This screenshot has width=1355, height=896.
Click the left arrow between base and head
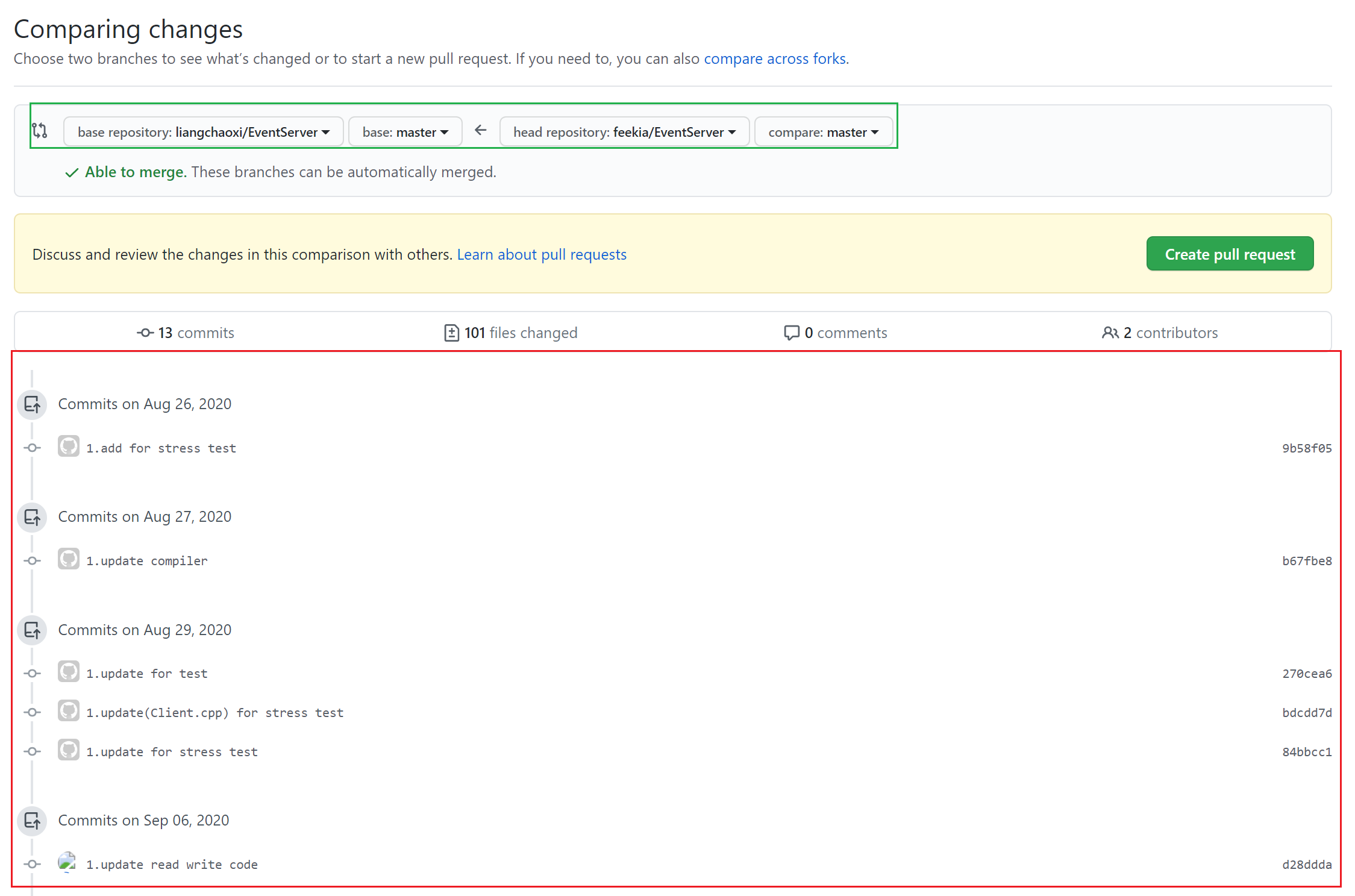pos(480,130)
